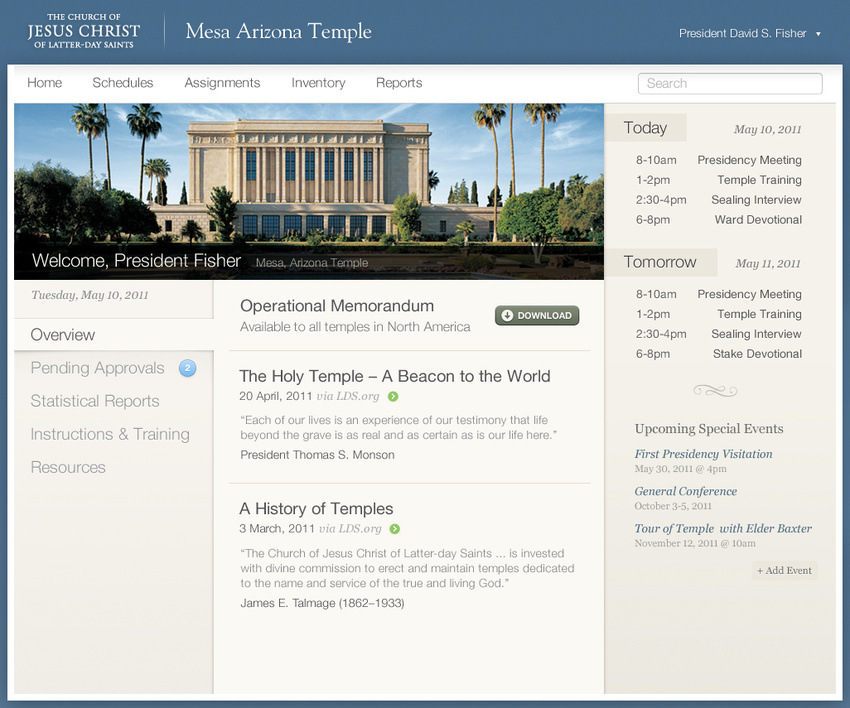Select Statistical Reports in the sidebar

click(x=95, y=401)
